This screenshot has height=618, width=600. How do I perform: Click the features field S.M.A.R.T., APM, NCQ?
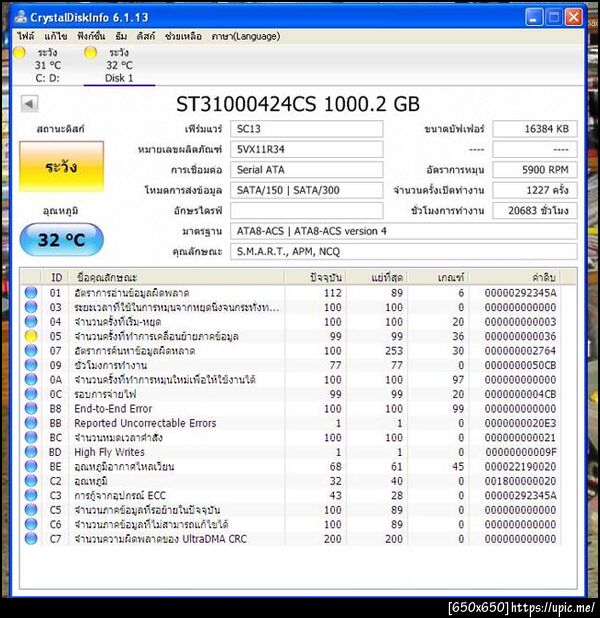(x=404, y=251)
